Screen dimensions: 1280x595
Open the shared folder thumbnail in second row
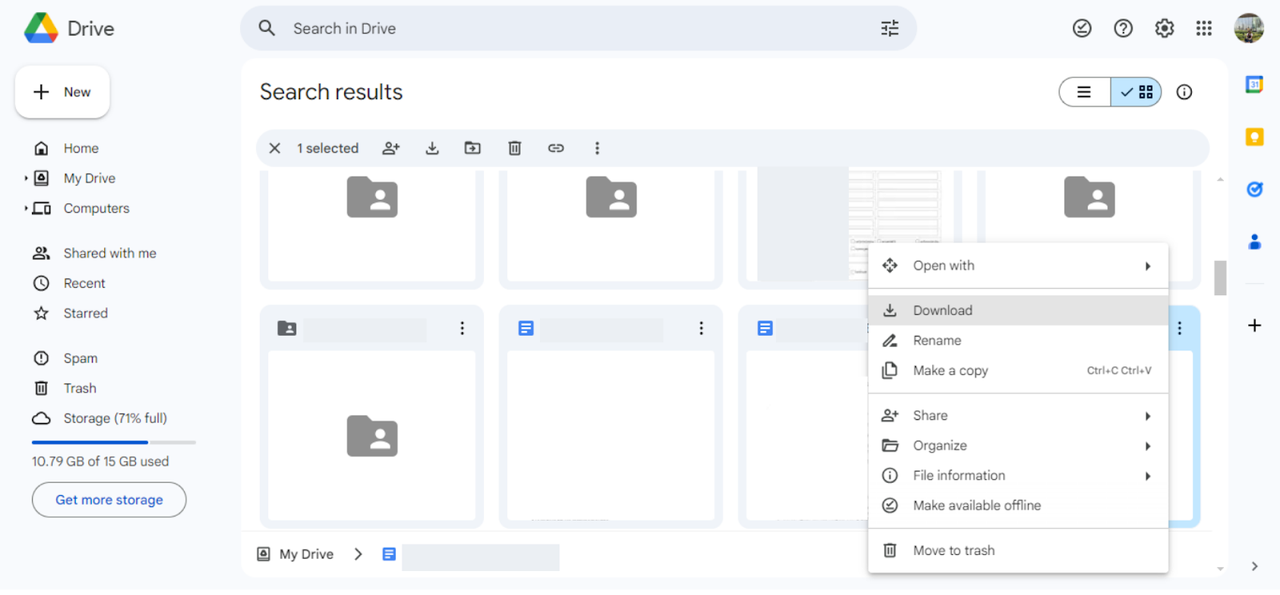tap(372, 436)
